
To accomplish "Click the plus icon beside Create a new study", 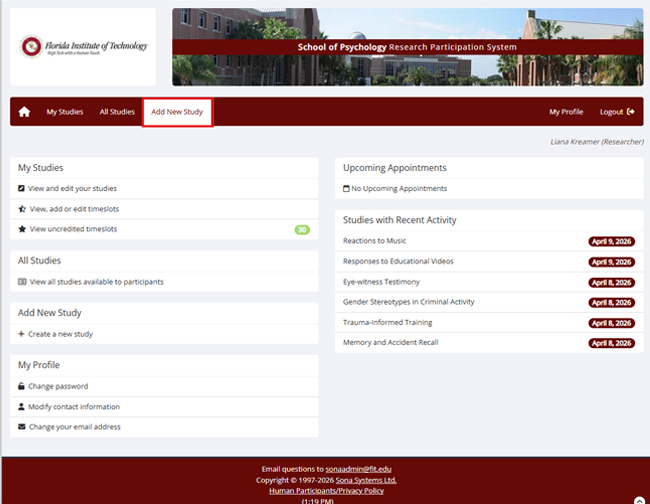I will (22, 333).
